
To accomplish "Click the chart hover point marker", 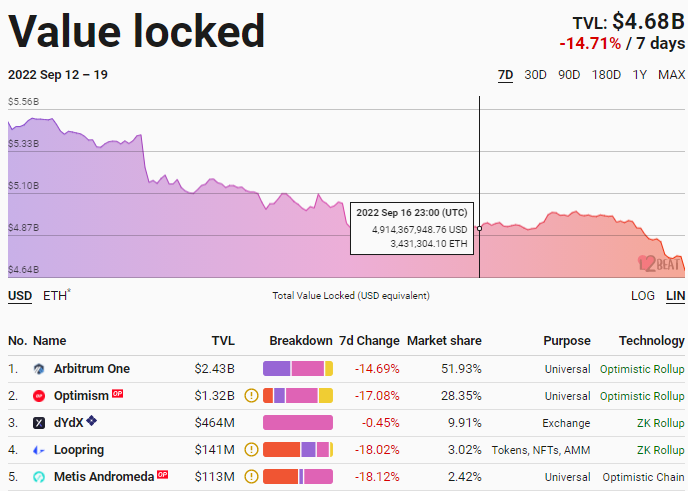I will (480, 228).
